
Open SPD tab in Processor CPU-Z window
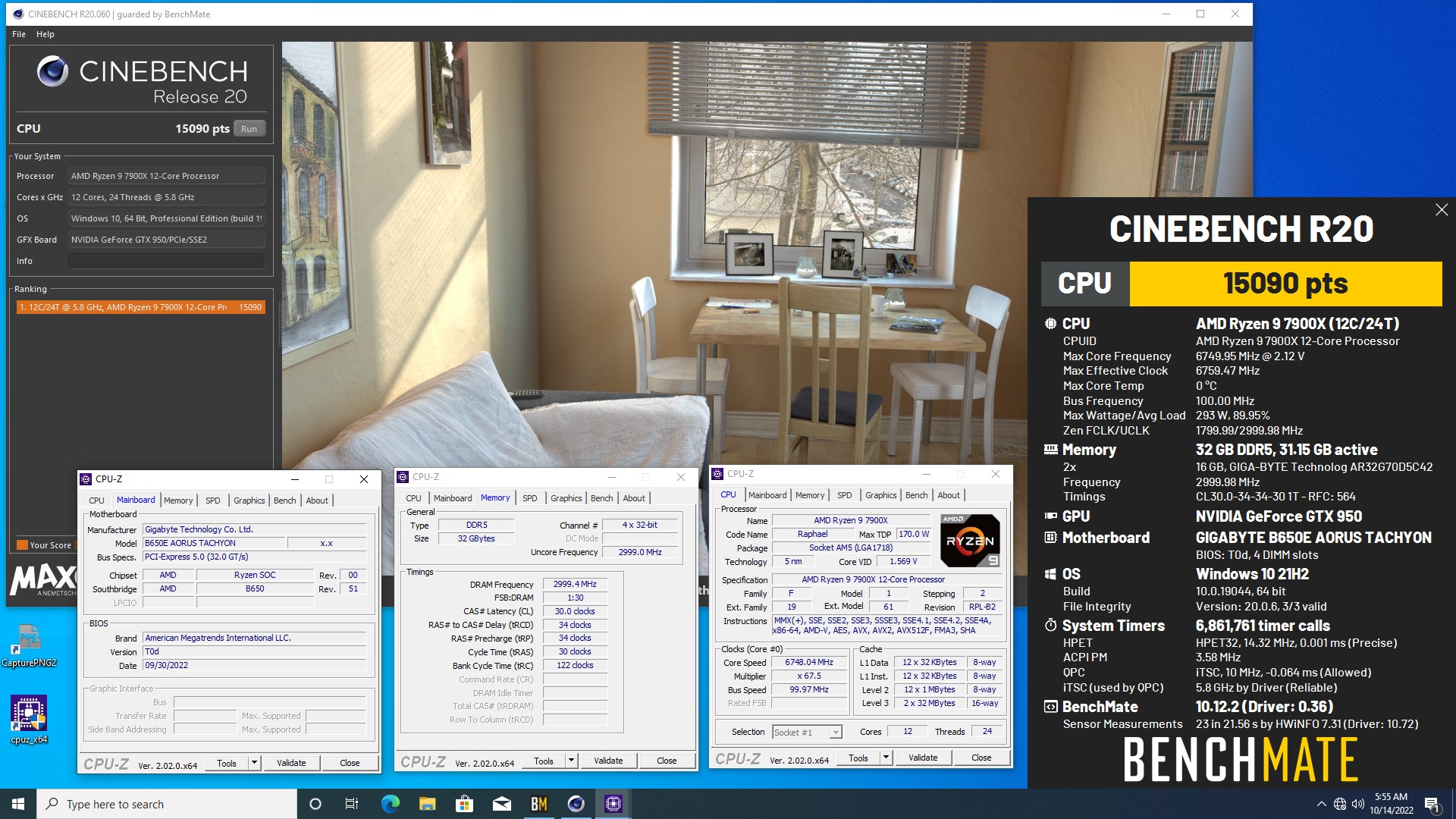(x=845, y=495)
